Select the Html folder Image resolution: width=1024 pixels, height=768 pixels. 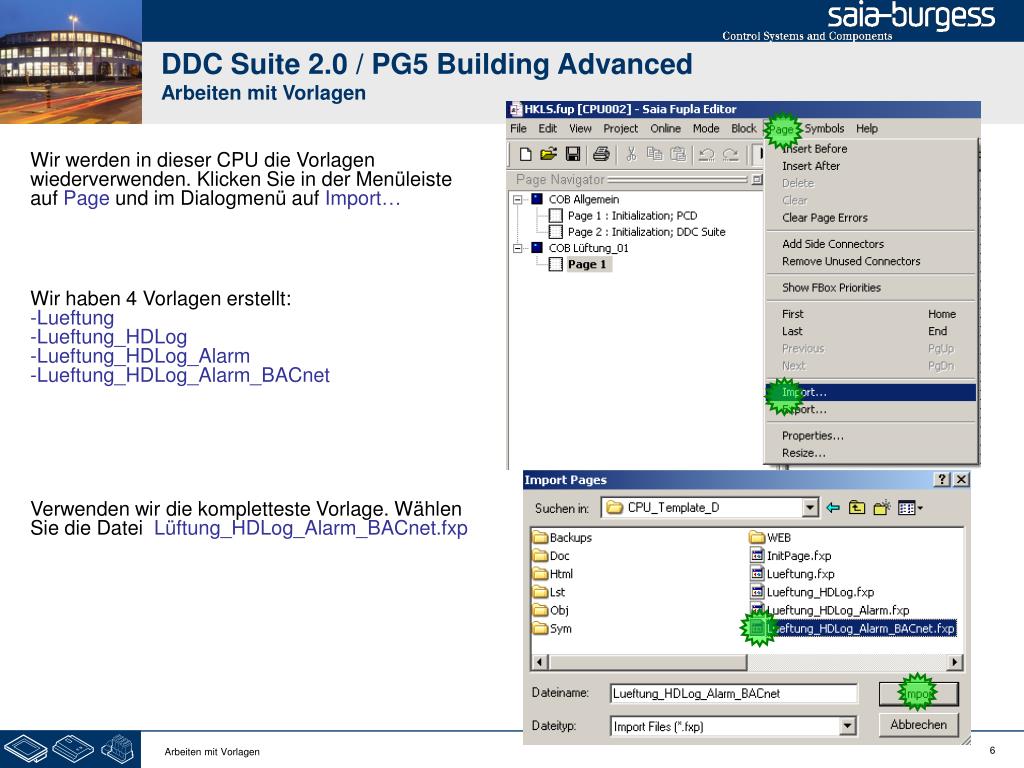(x=553, y=574)
